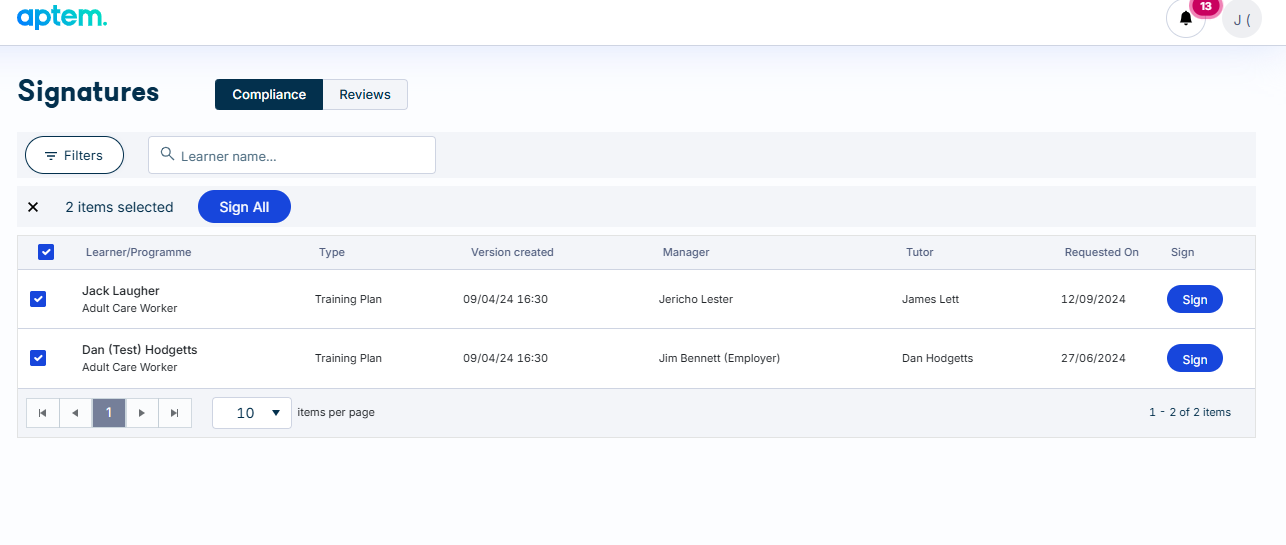Open the Filters panel
The height and width of the screenshot is (545, 1286).
(74, 155)
